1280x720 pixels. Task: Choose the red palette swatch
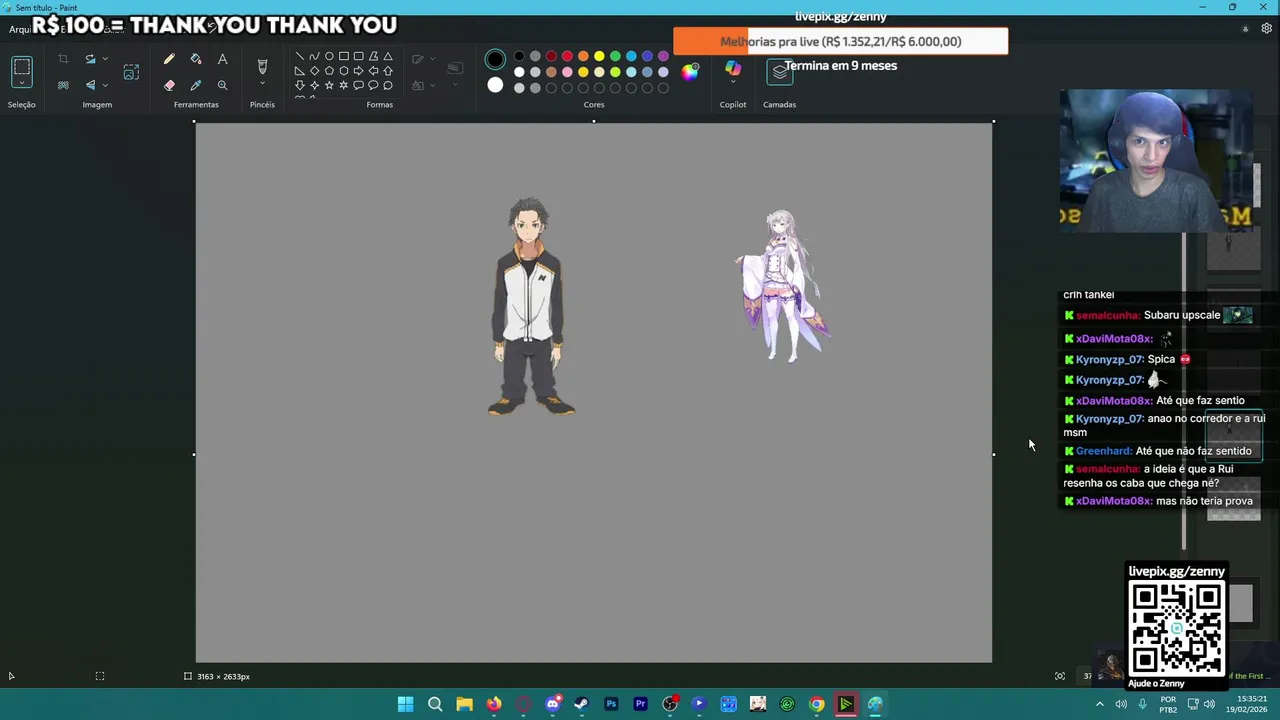[x=567, y=56]
